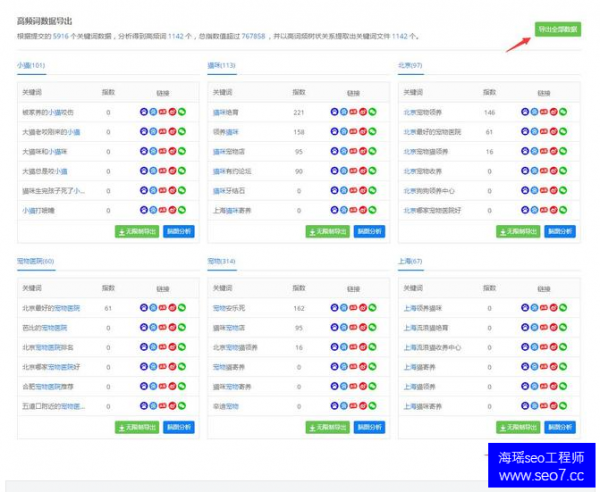Click 无限制导出 export button in 上海 panel
This screenshot has width=600, height=492.
click(518, 427)
